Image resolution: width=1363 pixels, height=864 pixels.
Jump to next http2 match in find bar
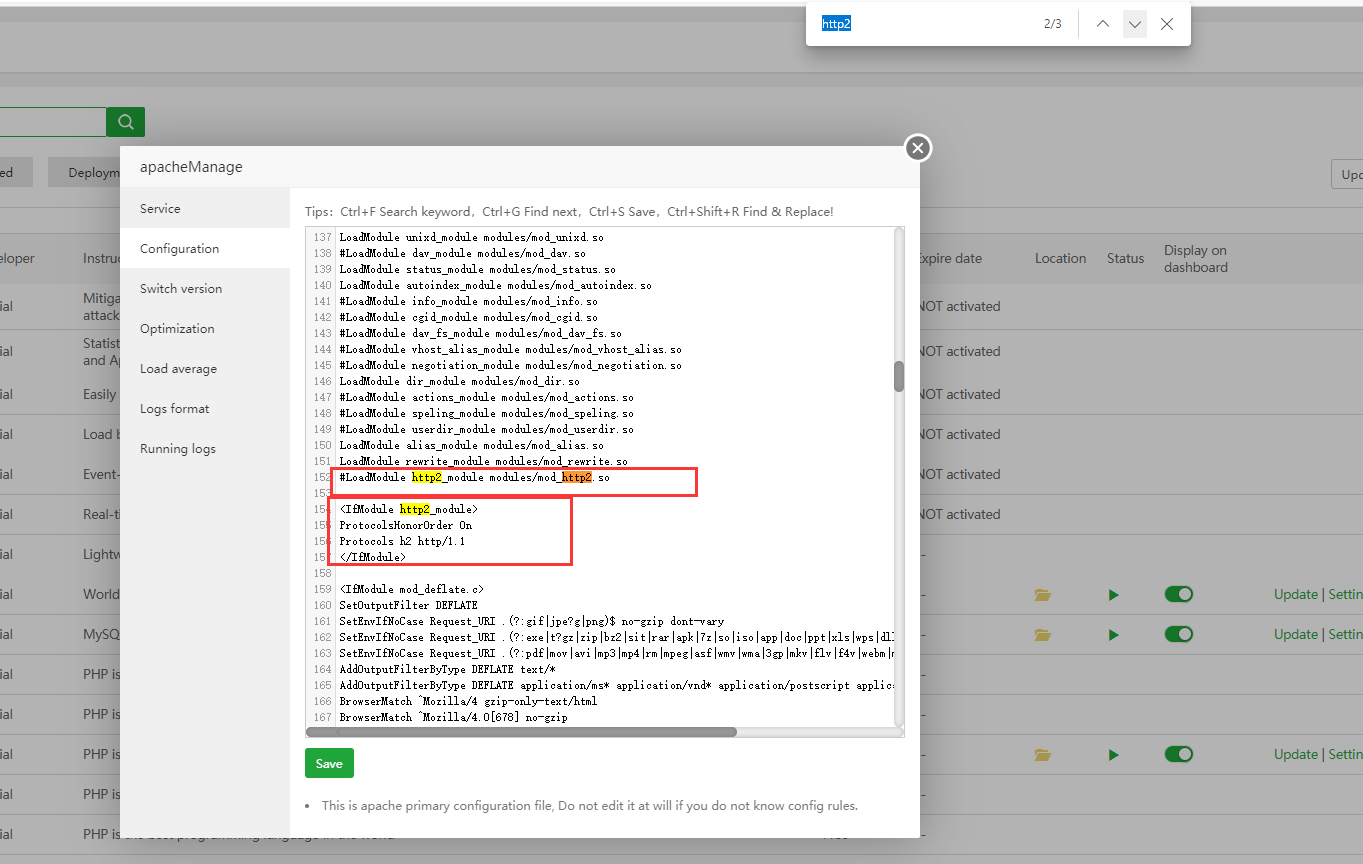(1135, 24)
